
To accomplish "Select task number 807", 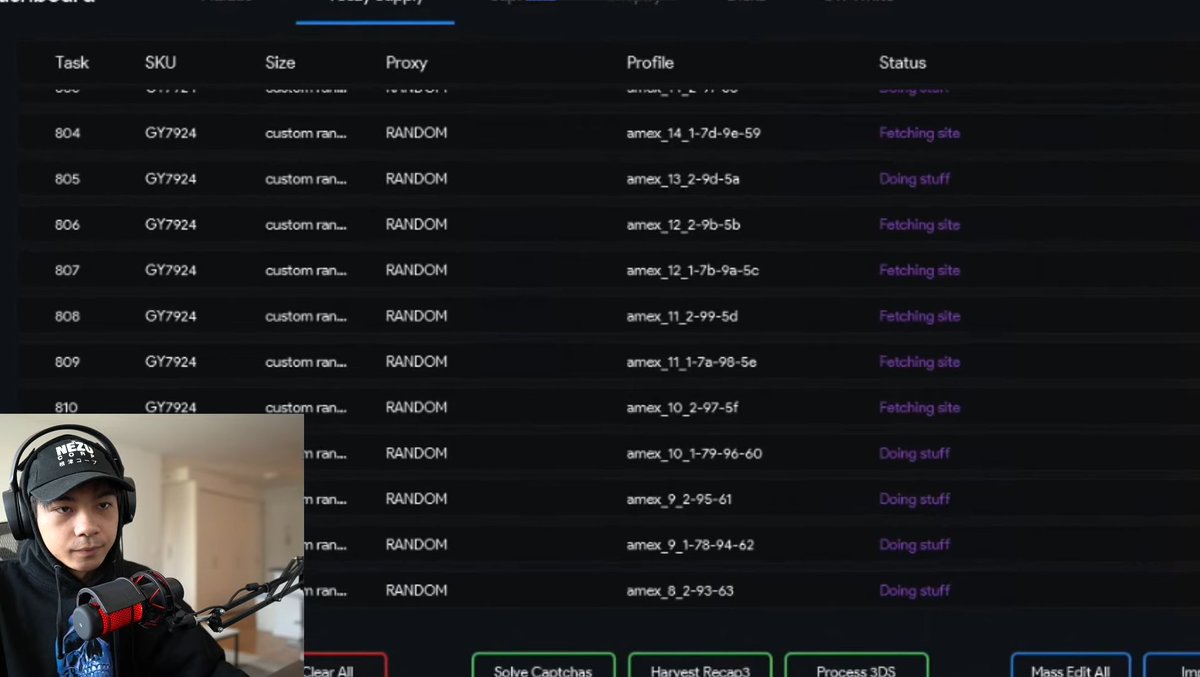I will pos(67,270).
